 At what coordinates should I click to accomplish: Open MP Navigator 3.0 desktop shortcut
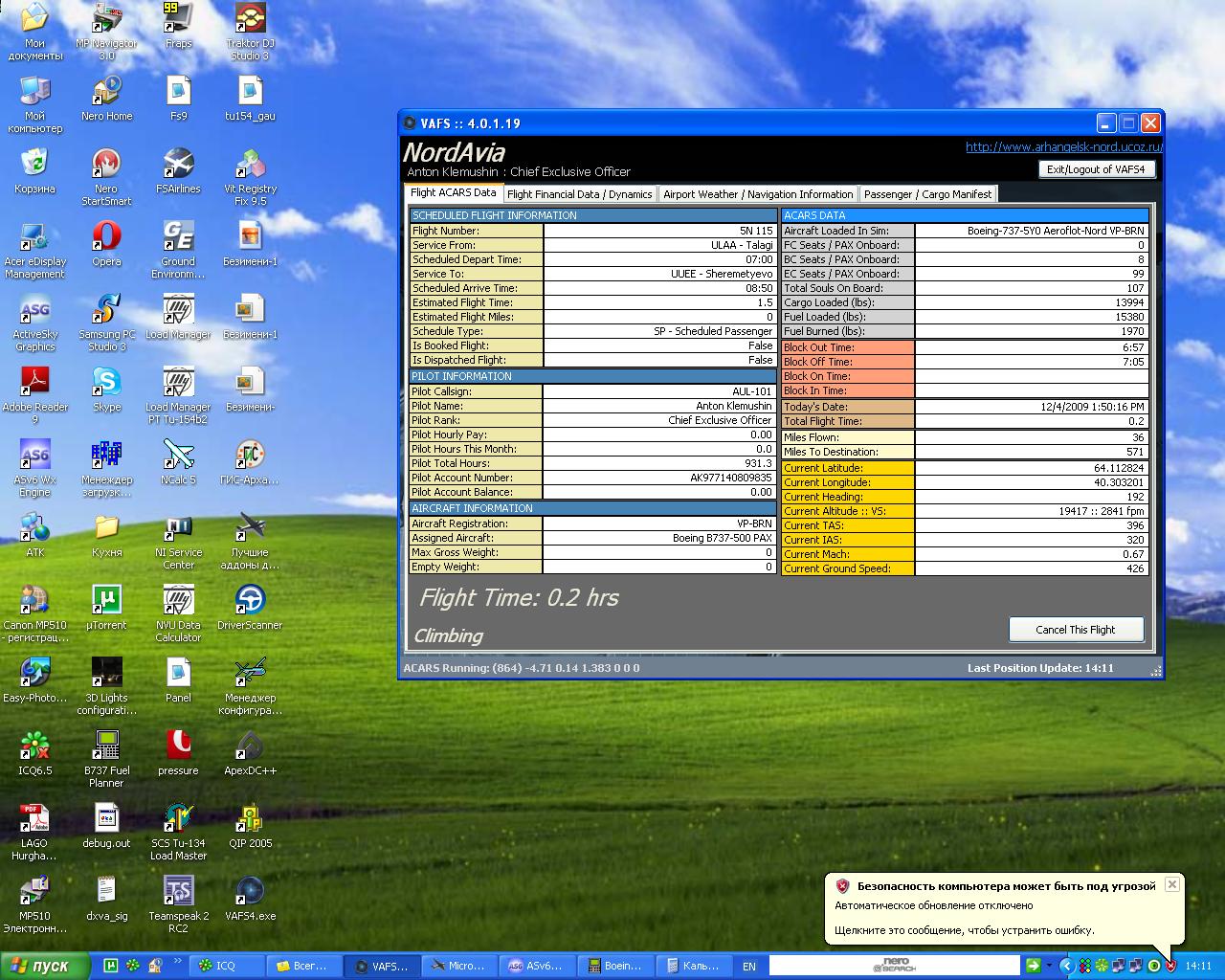click(106, 32)
